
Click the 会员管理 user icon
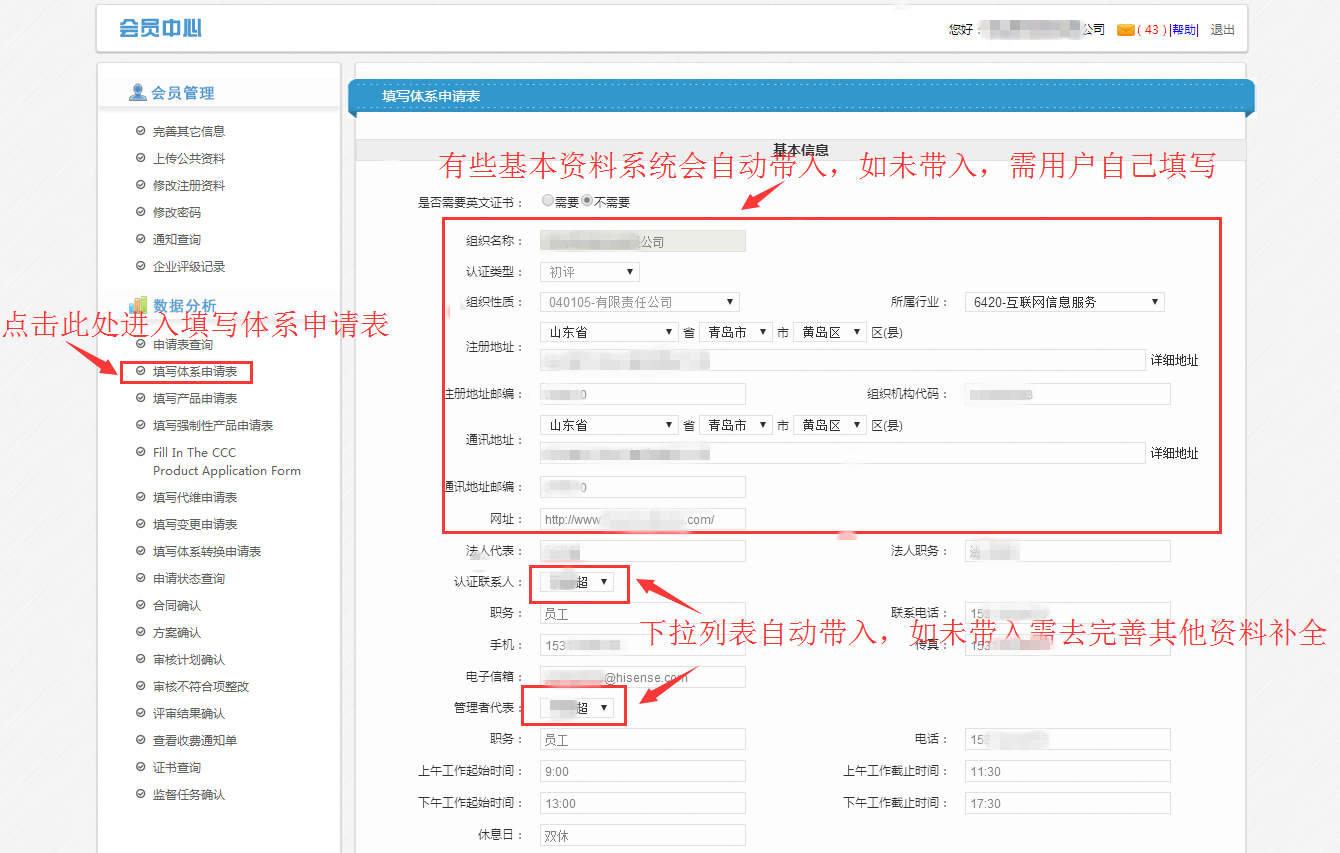[137, 93]
